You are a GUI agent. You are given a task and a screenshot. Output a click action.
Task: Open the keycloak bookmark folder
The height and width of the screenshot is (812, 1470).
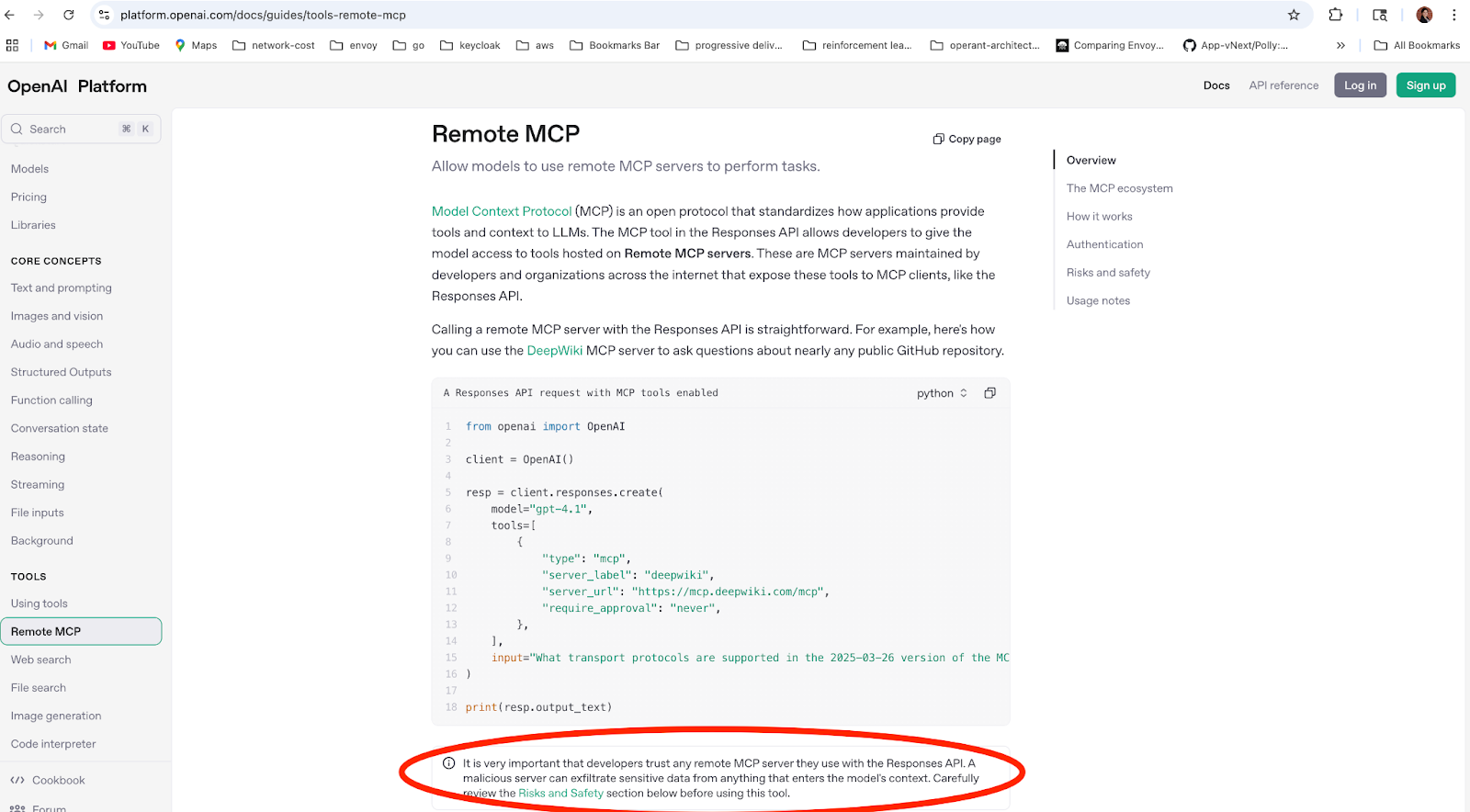coord(470,45)
